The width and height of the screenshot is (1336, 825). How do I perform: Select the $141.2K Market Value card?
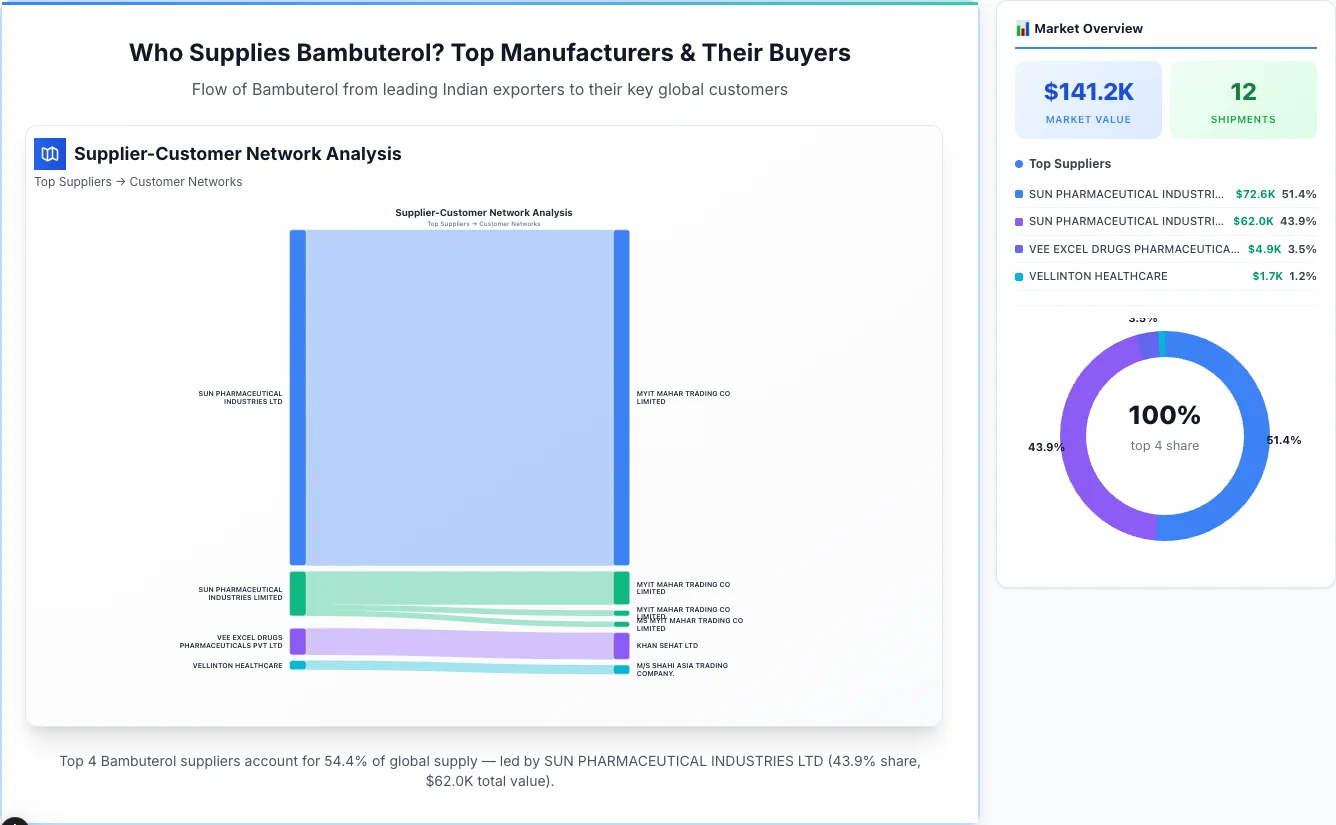coord(1088,99)
